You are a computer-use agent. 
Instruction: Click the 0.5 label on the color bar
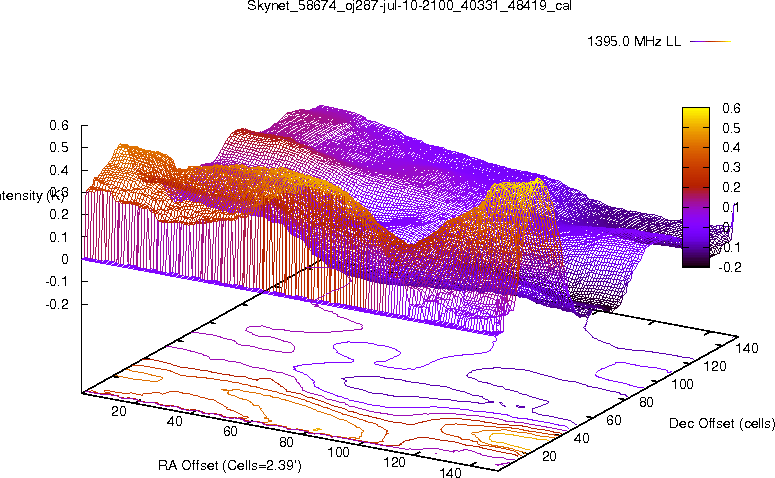tap(731, 128)
